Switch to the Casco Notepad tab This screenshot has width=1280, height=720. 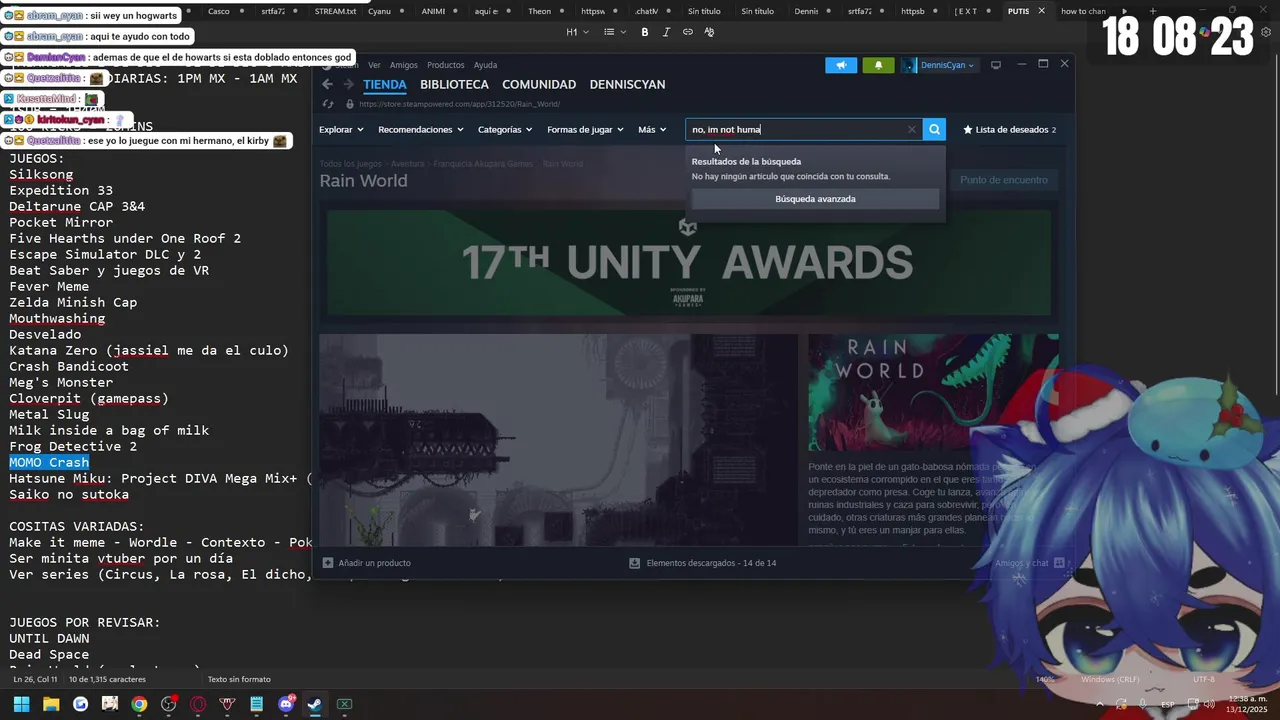click(x=218, y=11)
